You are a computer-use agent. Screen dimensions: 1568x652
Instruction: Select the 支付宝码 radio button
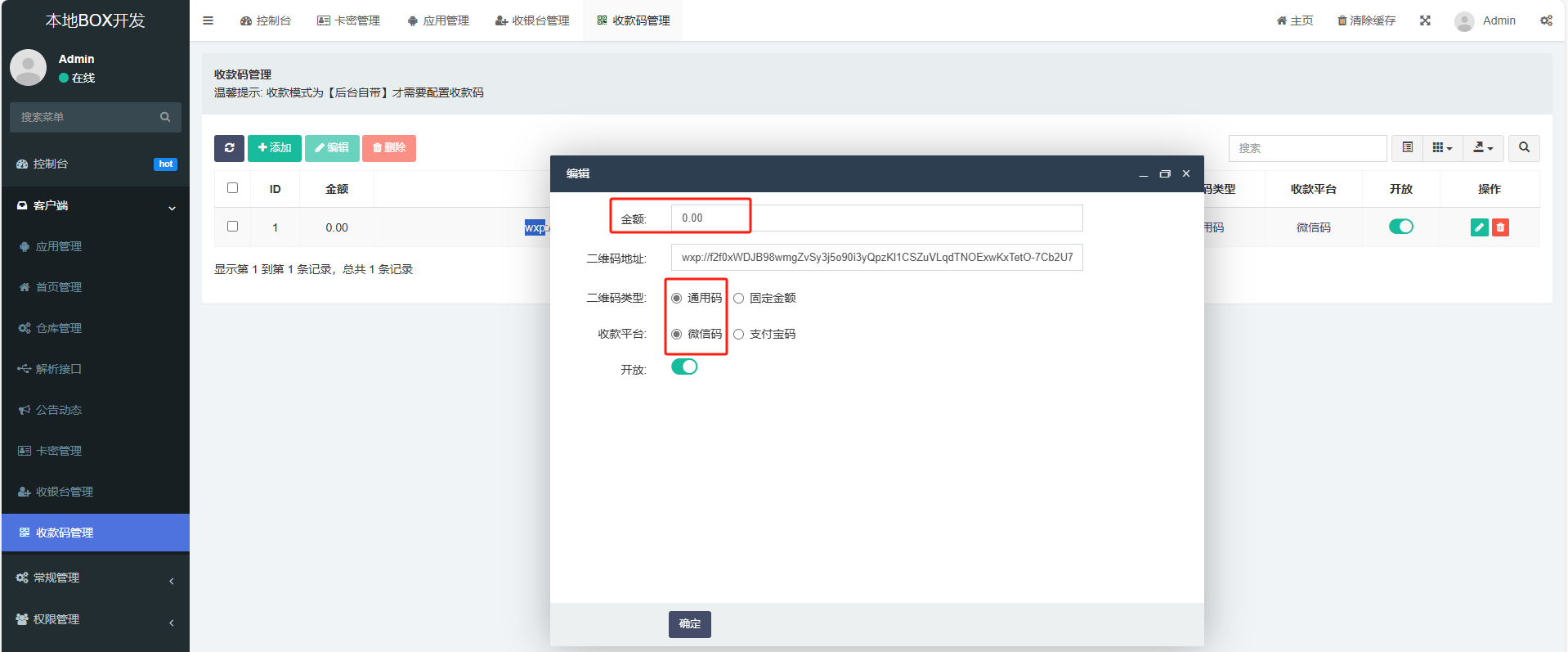coord(739,335)
